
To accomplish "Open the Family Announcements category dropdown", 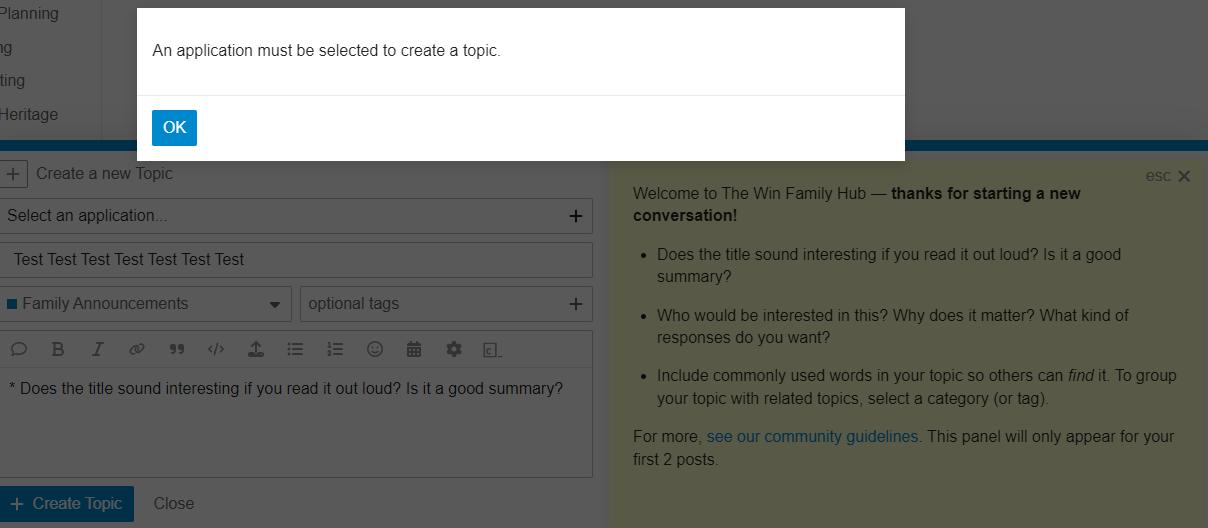I will [x=145, y=304].
